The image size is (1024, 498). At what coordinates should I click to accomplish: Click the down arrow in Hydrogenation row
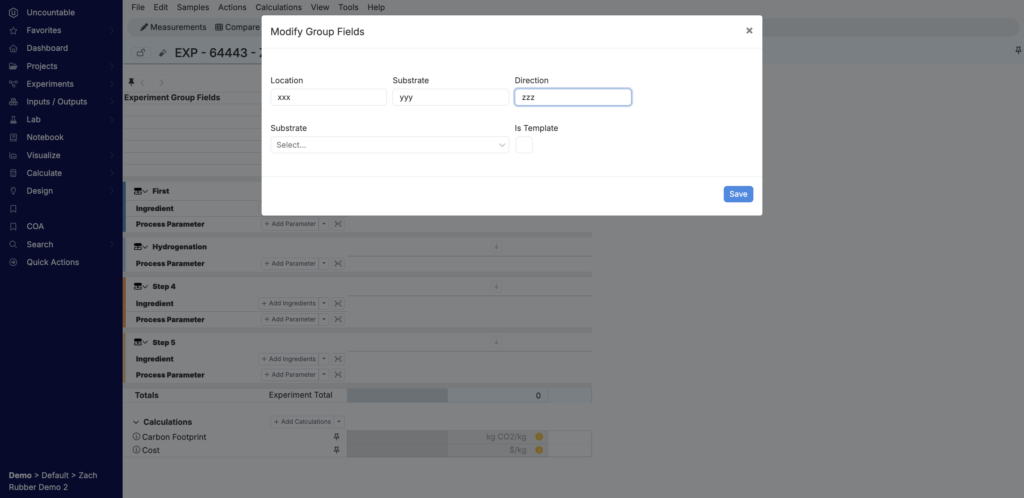pyautogui.click(x=496, y=247)
